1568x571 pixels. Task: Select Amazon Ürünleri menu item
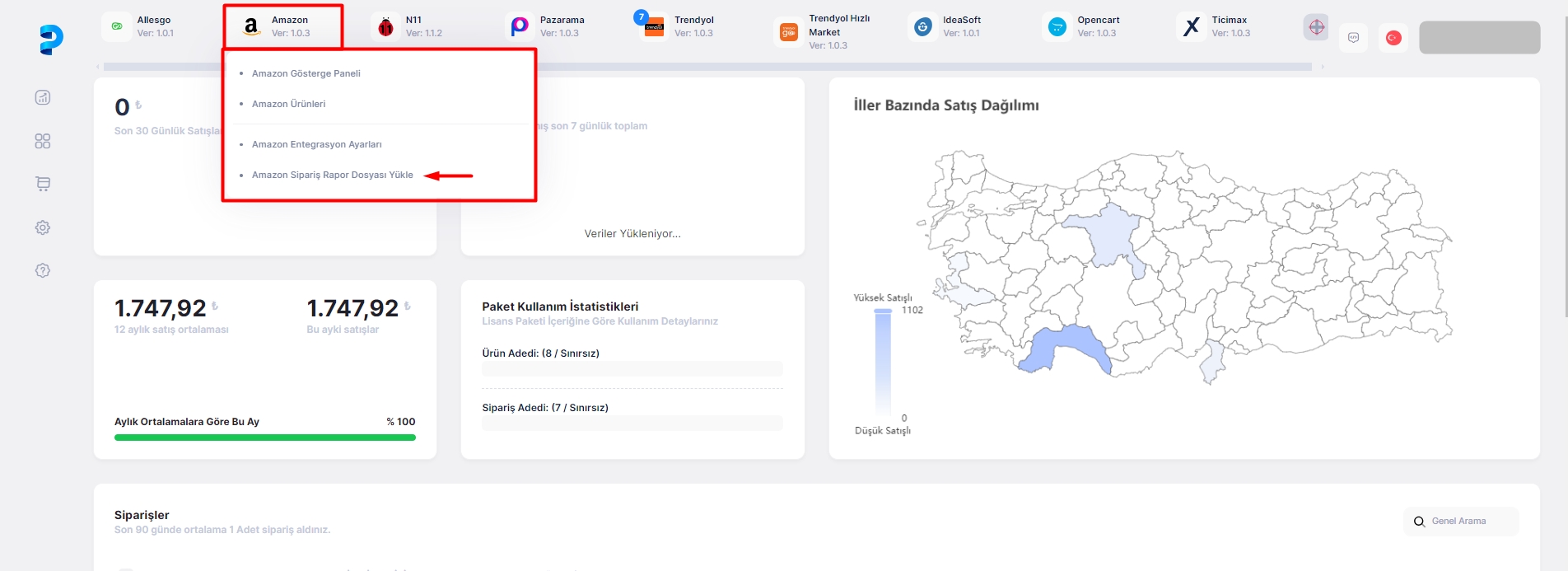pyautogui.click(x=288, y=104)
